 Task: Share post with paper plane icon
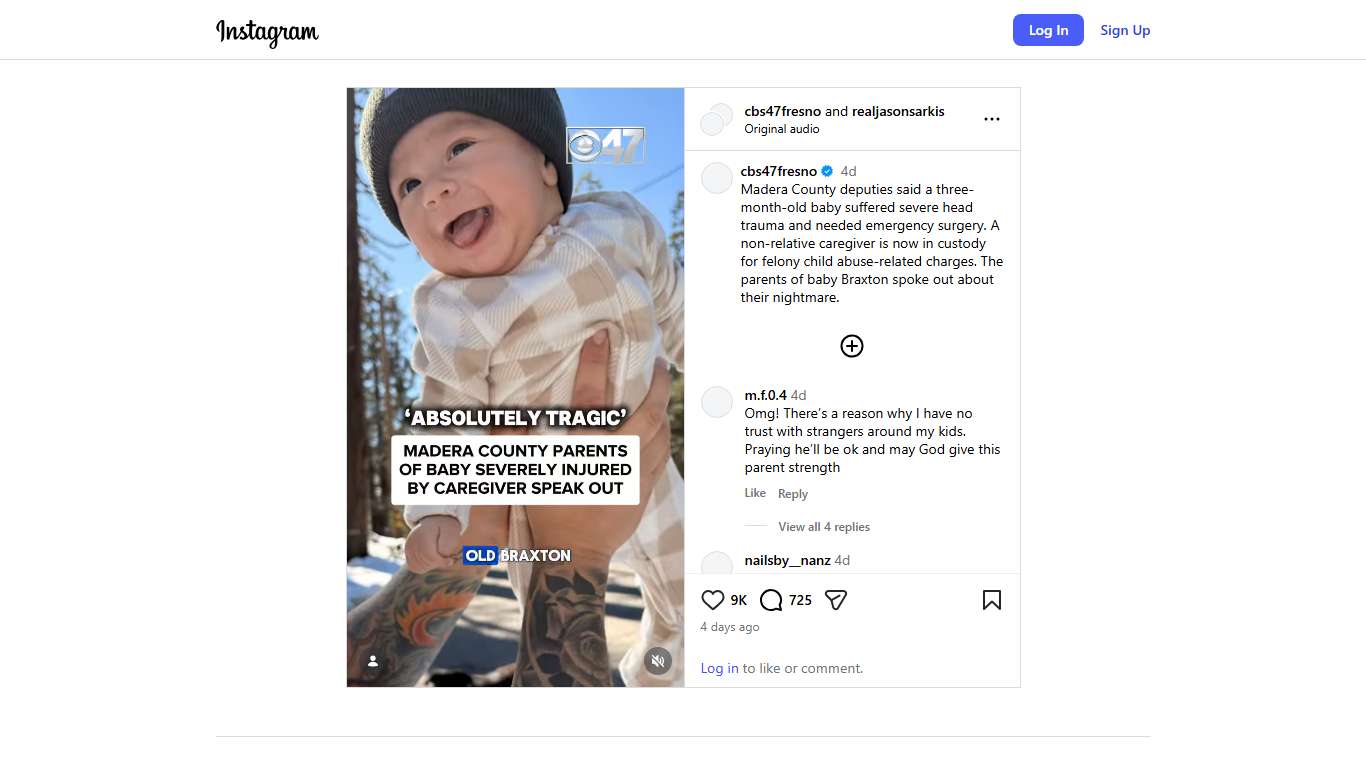click(836, 600)
